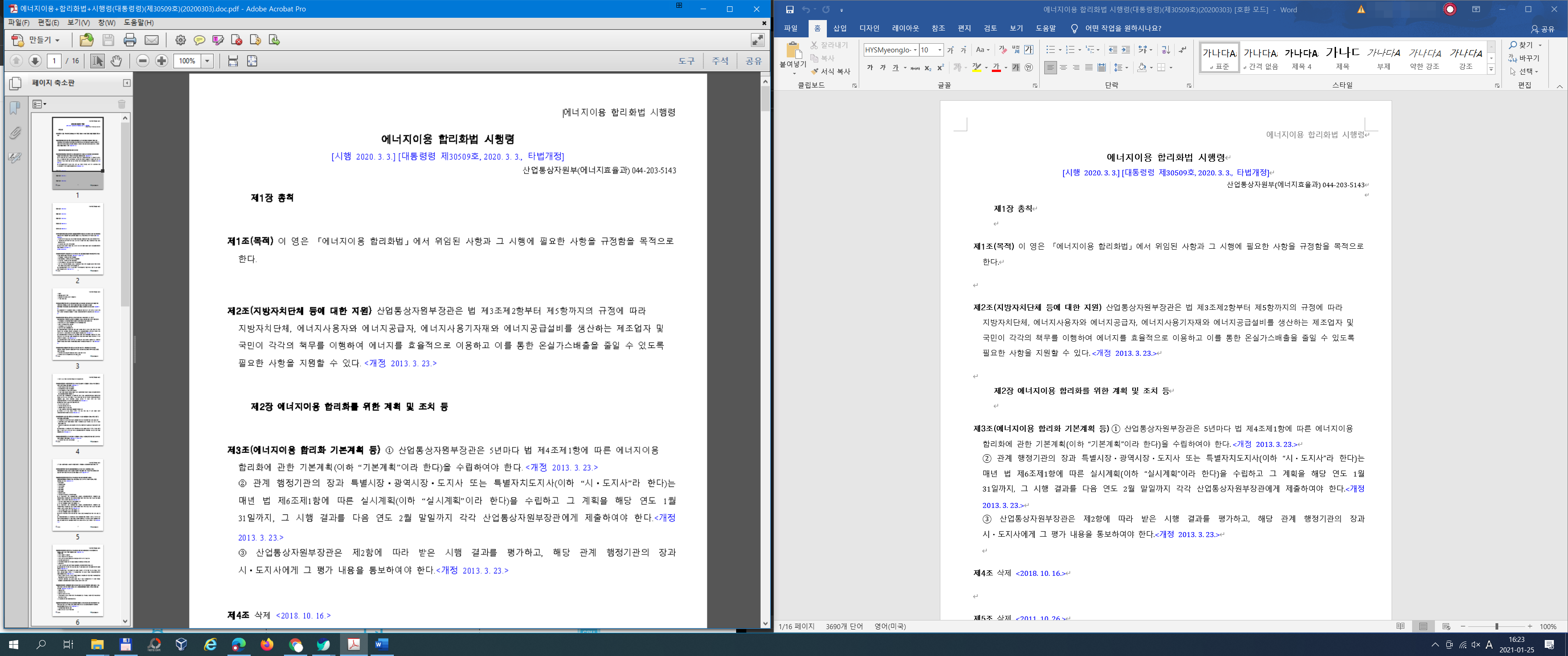Screen dimensions: 1568x656
Task: Open the HYSMyeongJo font name dropdown
Action: tap(915, 50)
